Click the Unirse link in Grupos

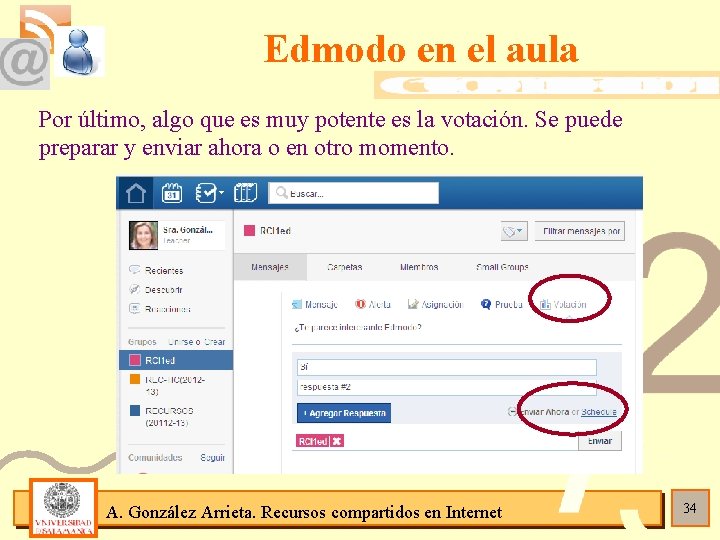coord(180,342)
